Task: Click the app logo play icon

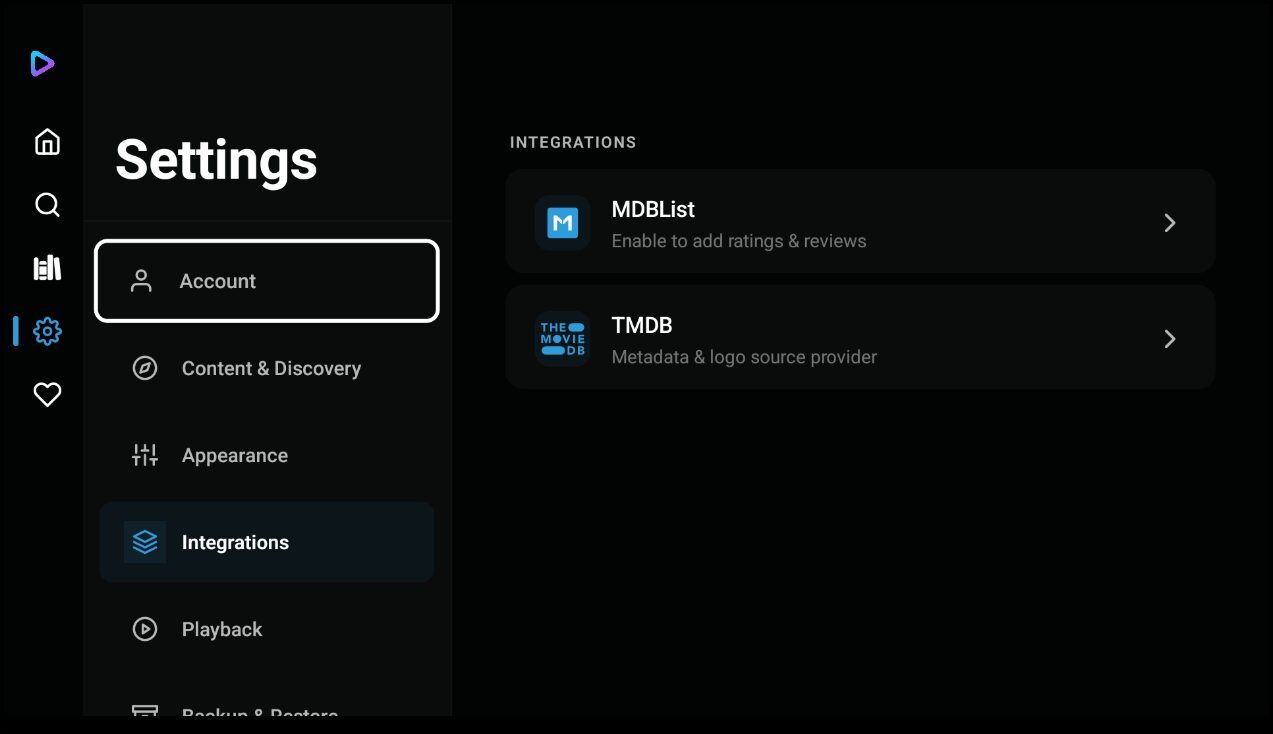Action: click(41, 63)
